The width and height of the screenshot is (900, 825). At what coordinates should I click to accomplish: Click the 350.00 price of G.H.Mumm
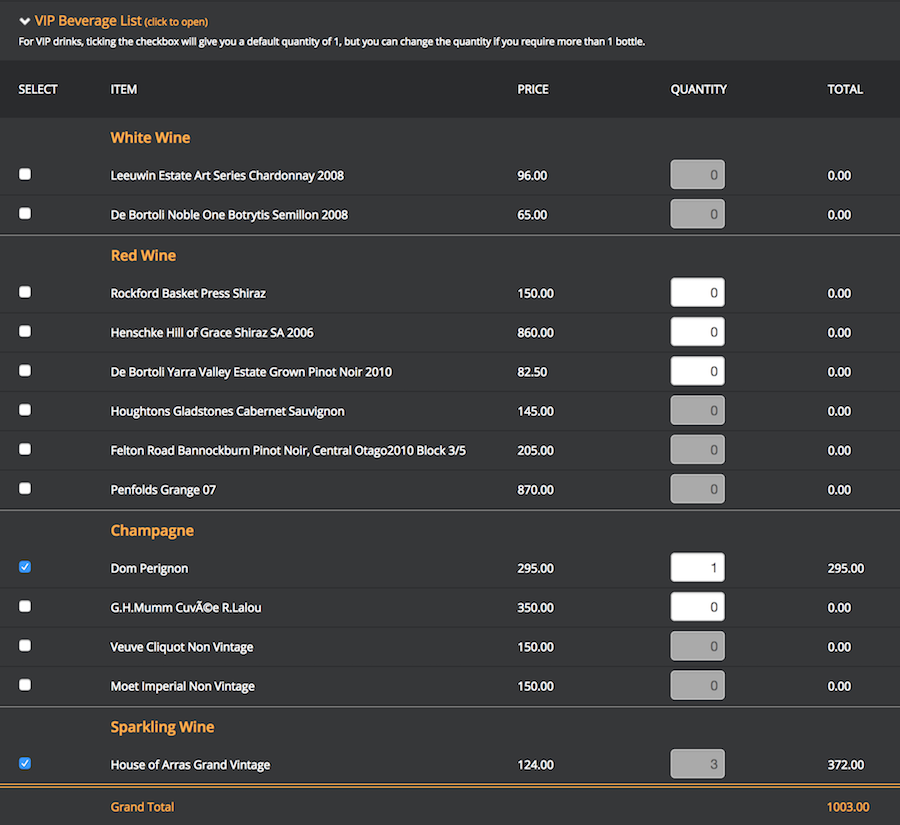536,607
